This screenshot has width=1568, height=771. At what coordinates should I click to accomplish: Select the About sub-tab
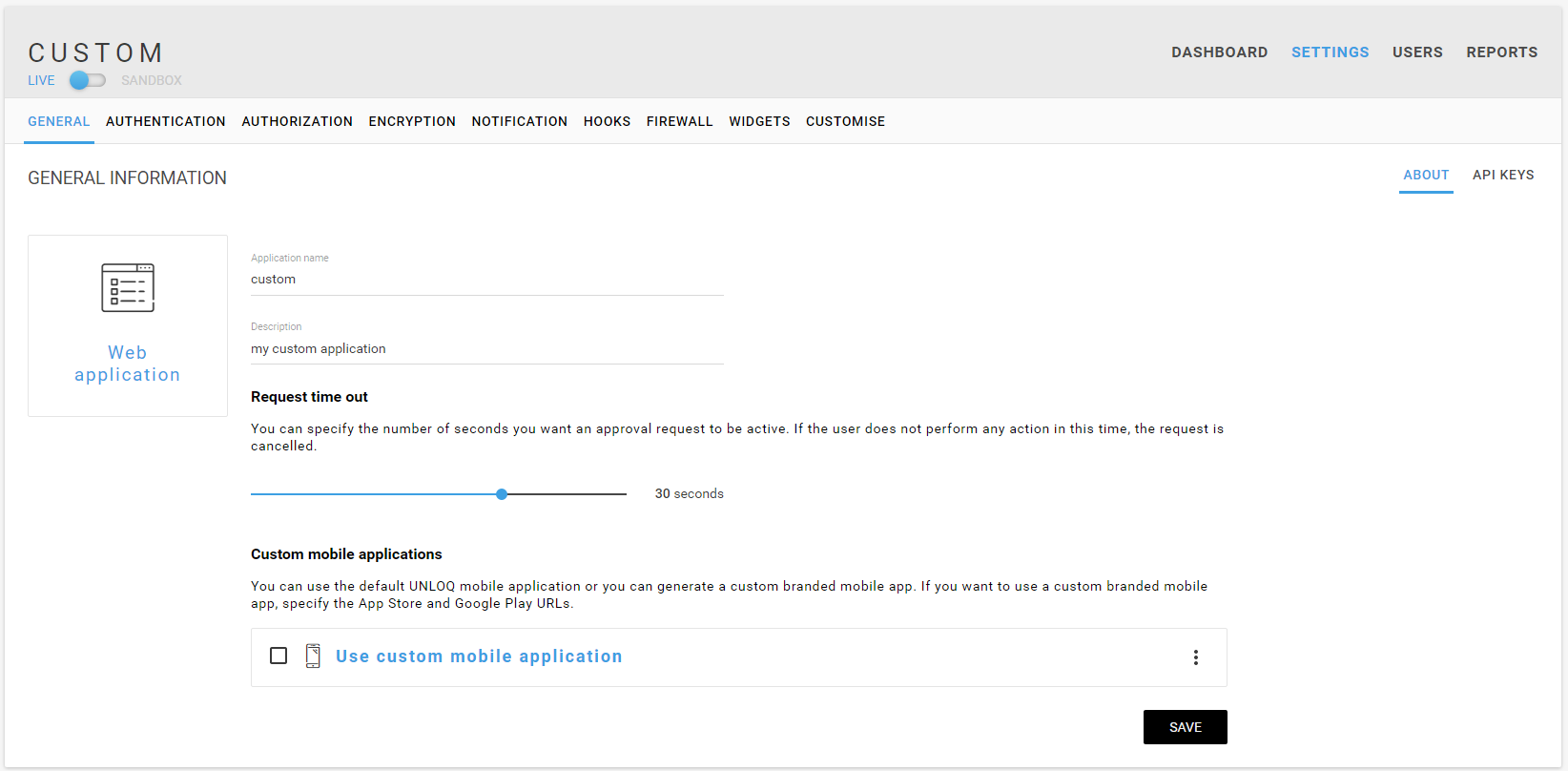click(x=1426, y=175)
